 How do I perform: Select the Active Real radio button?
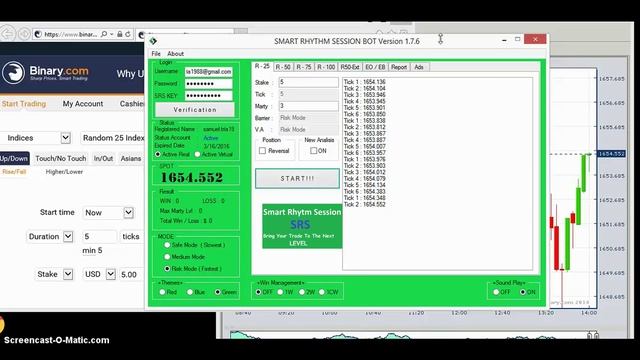pyautogui.click(x=158, y=154)
